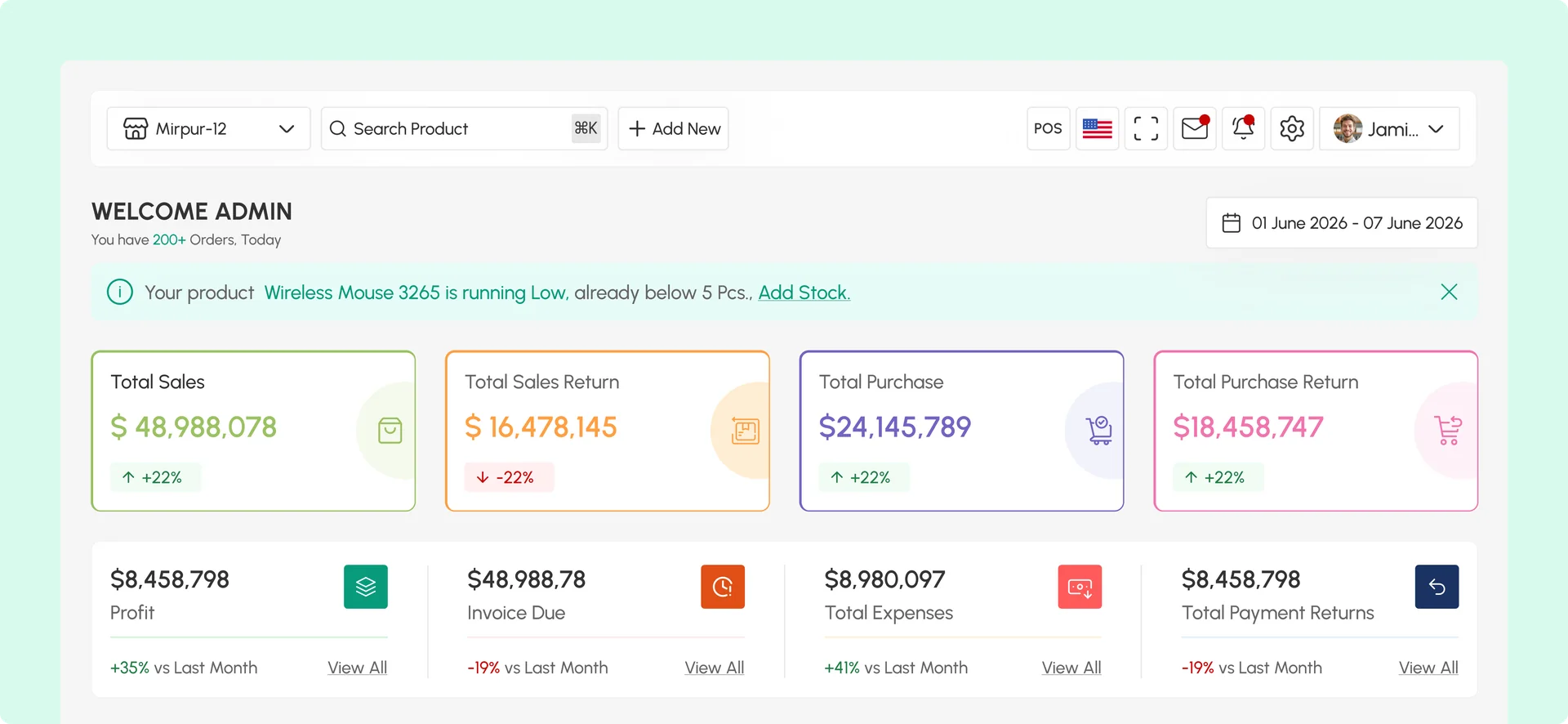View All for Total Payment Returns
This screenshot has height=724, width=1568.
(x=1428, y=668)
